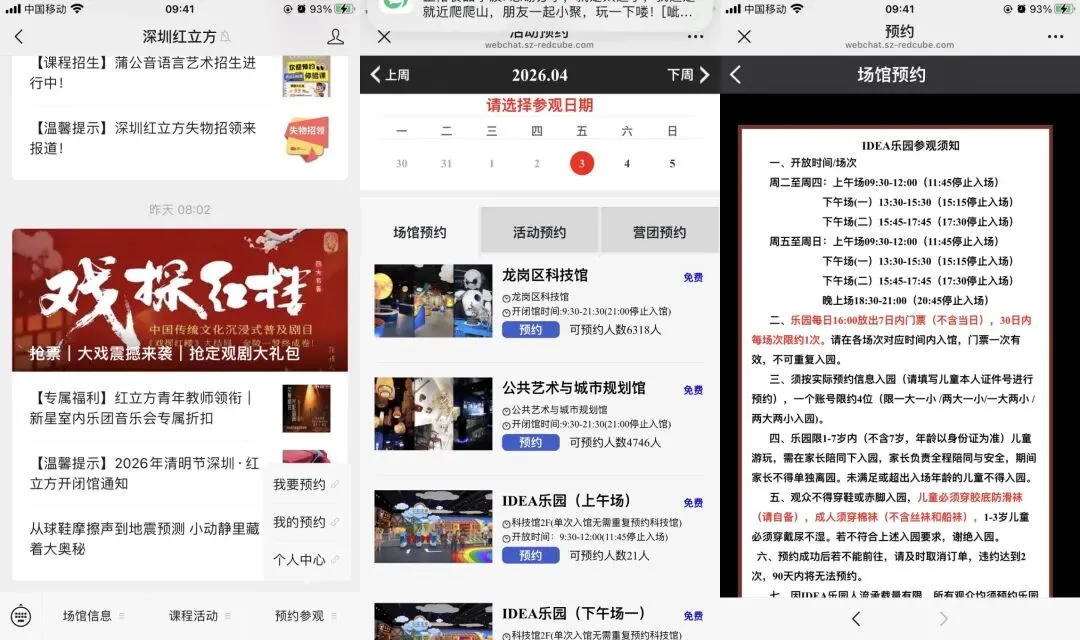1080x640 pixels.
Task: Open the more options menu on 活动预约 page
Action: click(696, 37)
